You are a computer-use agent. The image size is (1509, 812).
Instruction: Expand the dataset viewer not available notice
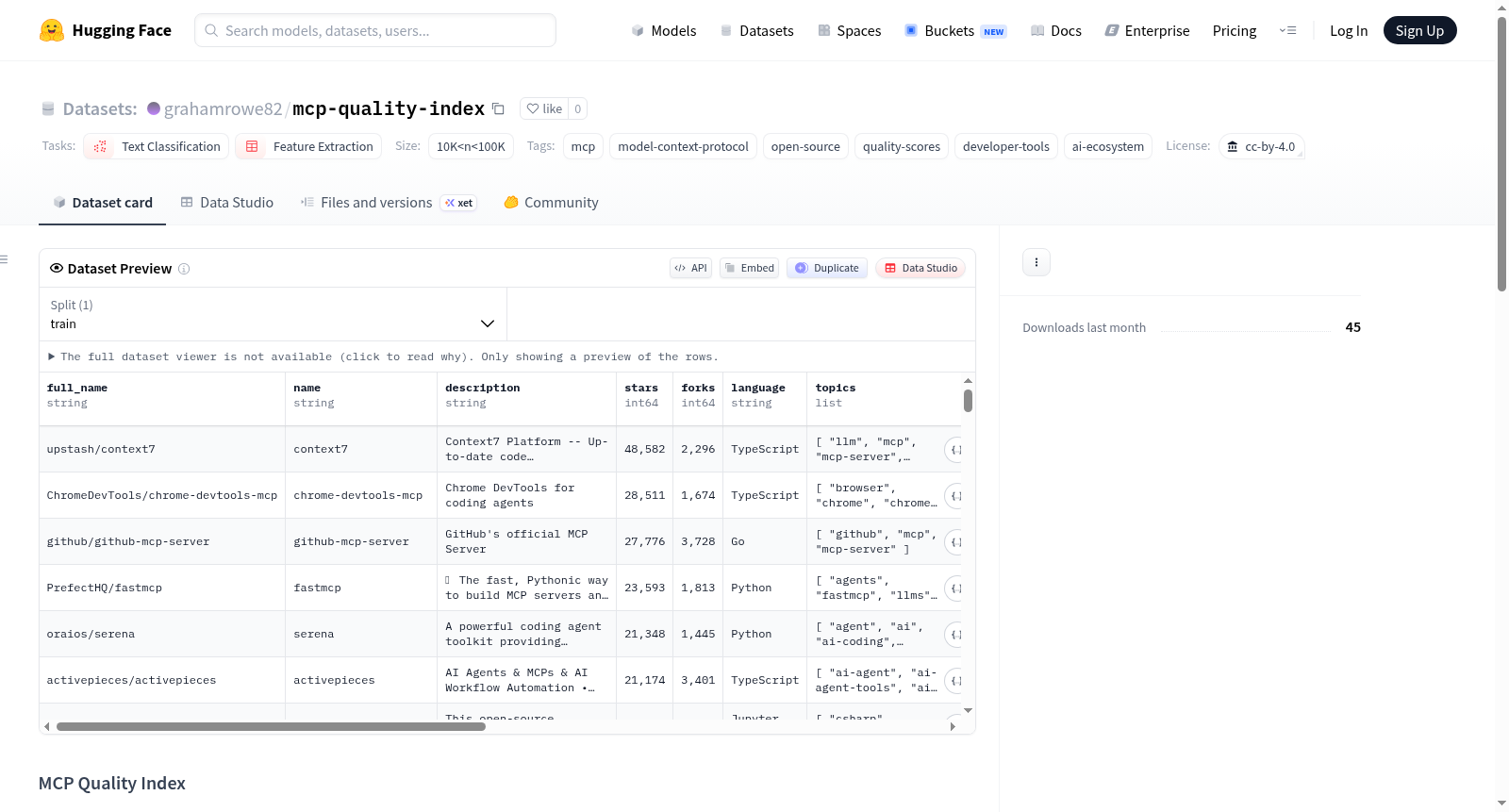[383, 356]
